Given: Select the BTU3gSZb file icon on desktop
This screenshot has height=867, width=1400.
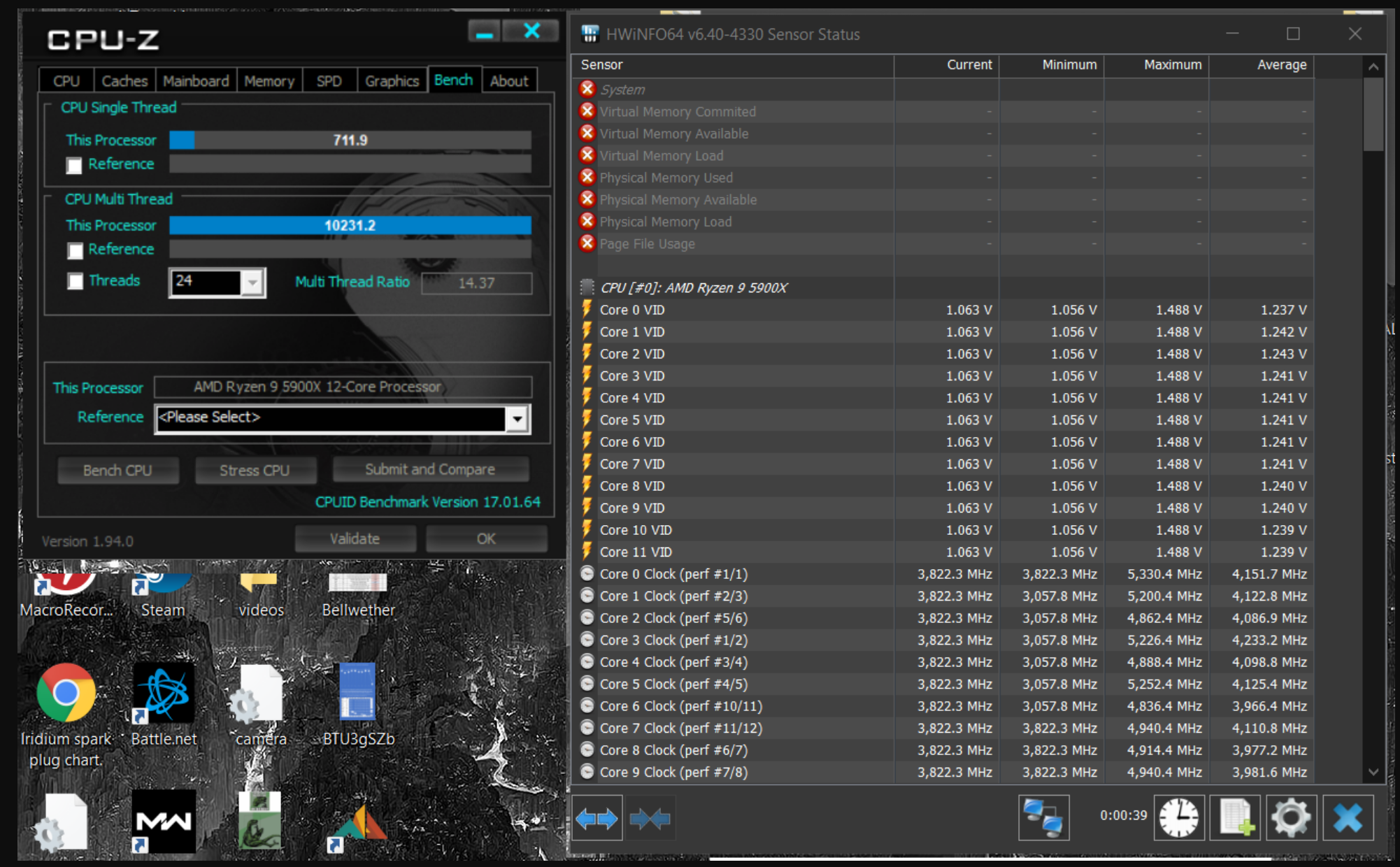Looking at the screenshot, I should pyautogui.click(x=358, y=705).
